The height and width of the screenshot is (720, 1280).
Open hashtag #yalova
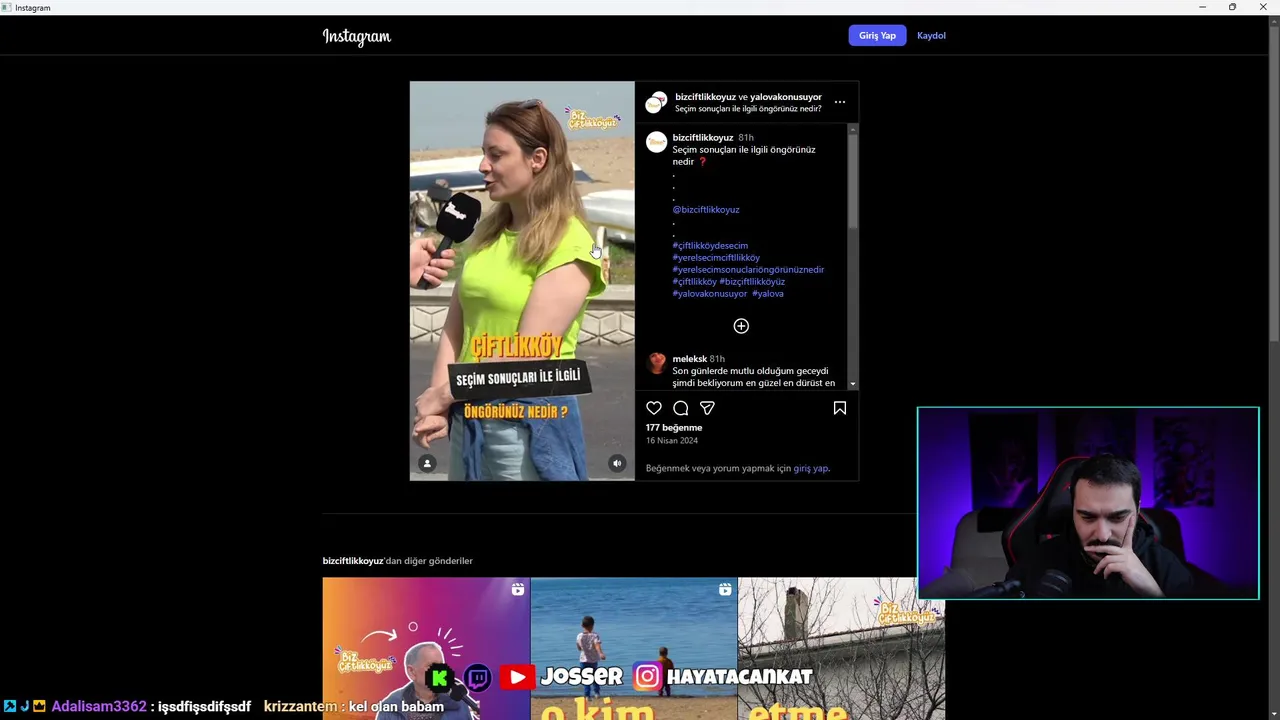click(x=768, y=294)
